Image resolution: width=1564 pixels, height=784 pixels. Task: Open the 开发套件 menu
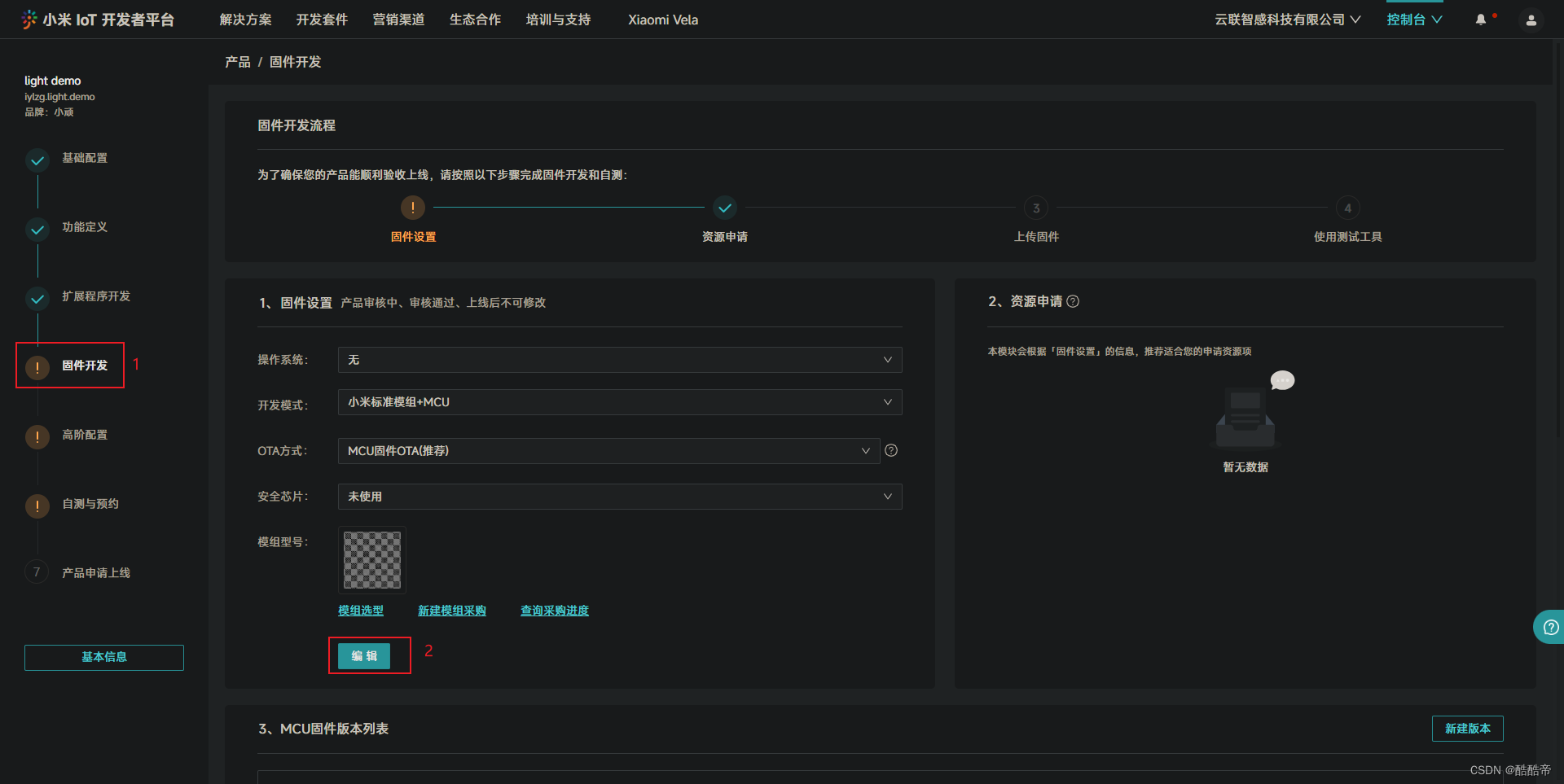(x=322, y=20)
